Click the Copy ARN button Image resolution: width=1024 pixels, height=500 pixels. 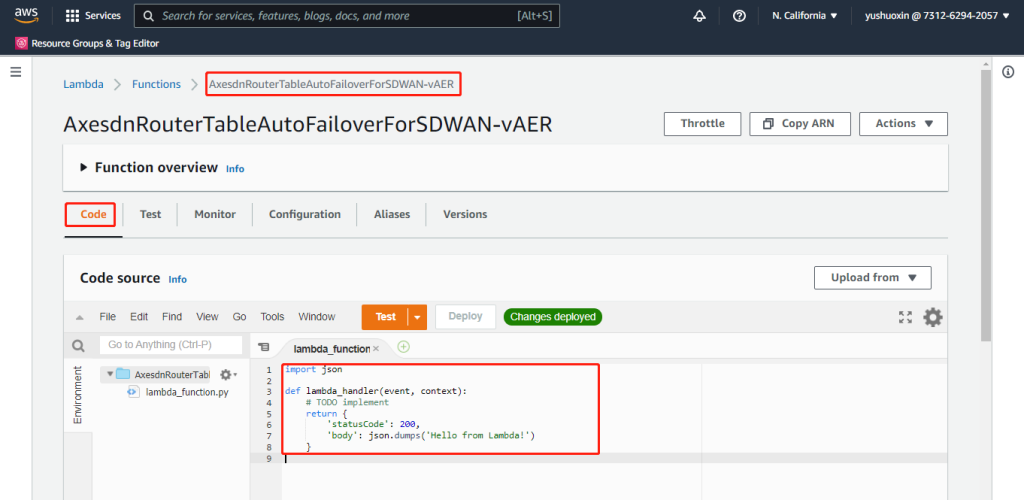pos(799,123)
